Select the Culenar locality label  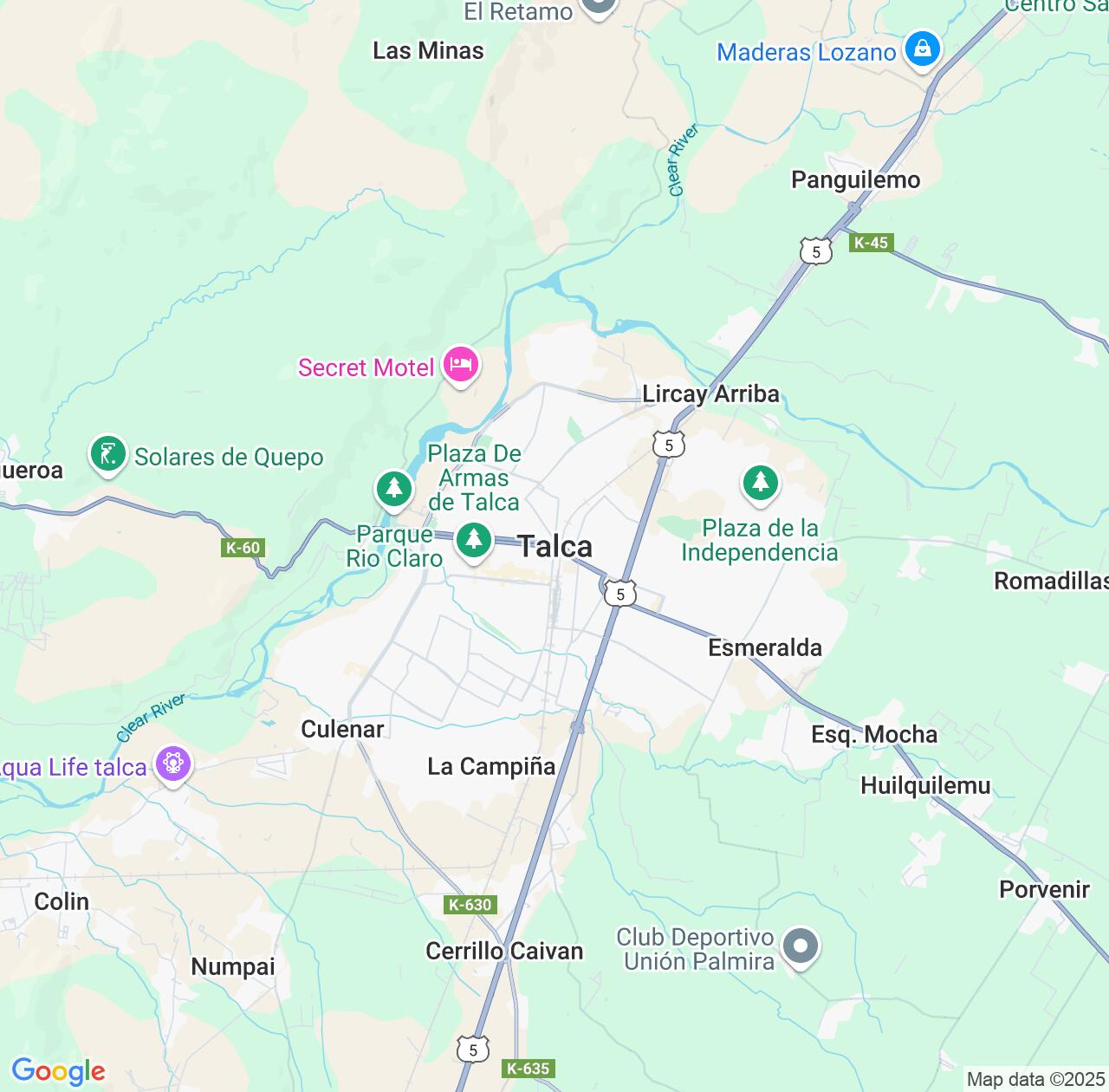342,729
